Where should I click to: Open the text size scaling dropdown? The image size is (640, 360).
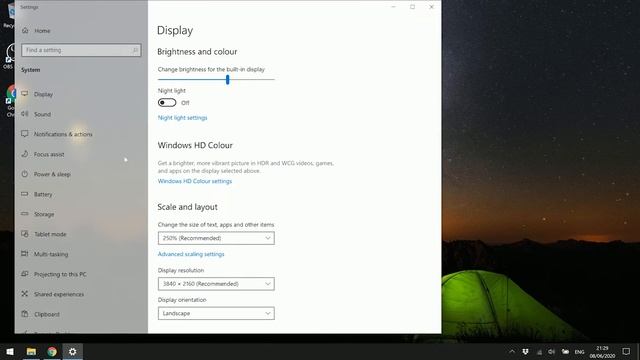(x=216, y=238)
